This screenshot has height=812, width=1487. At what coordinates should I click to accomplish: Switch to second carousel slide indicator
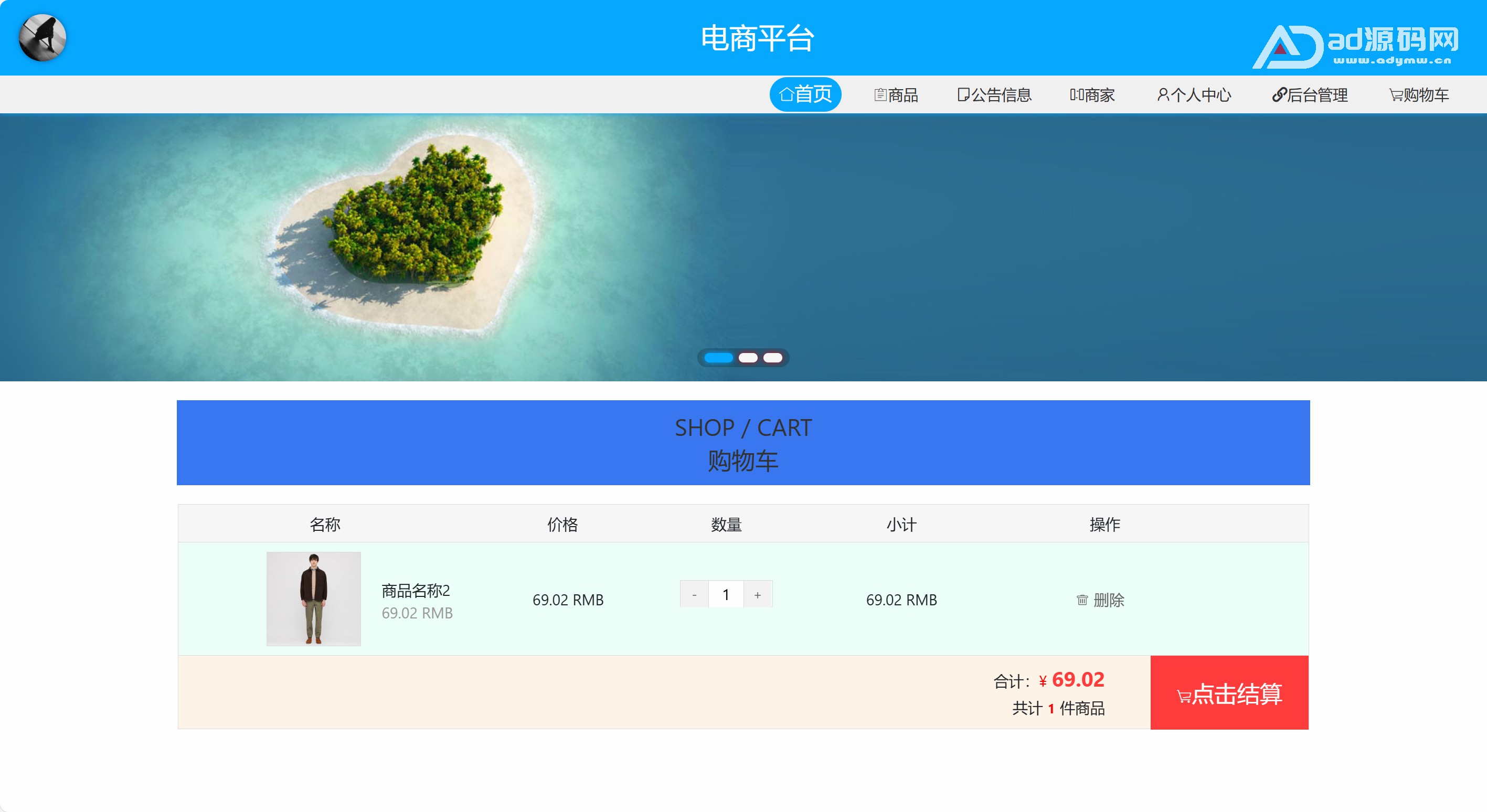(748, 358)
